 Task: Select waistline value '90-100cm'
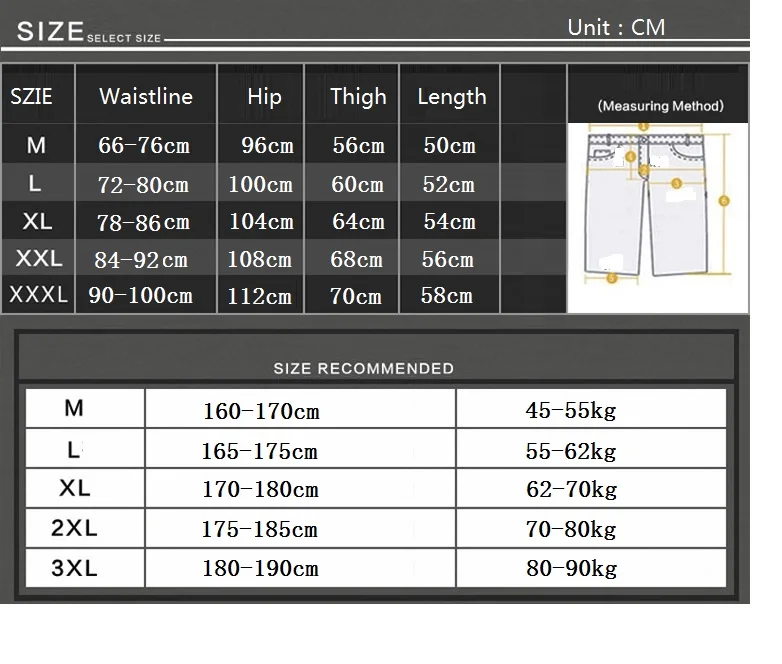point(140,296)
